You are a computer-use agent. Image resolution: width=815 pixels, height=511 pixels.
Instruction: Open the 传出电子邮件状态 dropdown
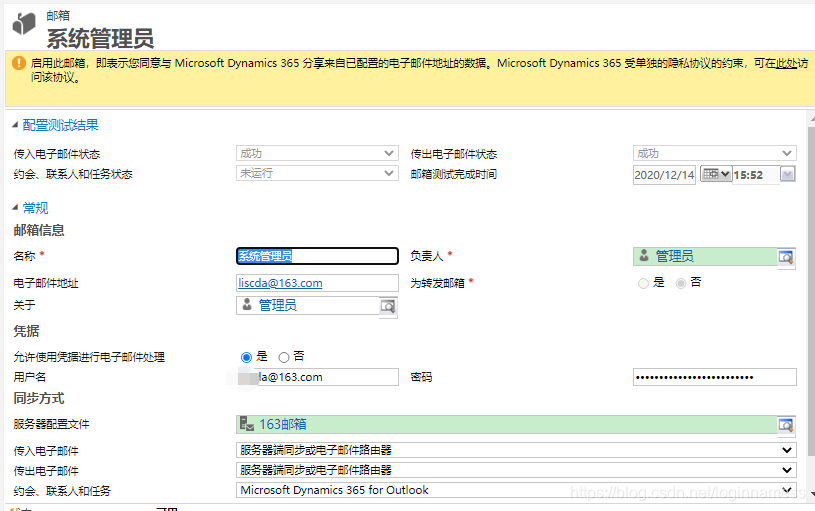point(715,153)
